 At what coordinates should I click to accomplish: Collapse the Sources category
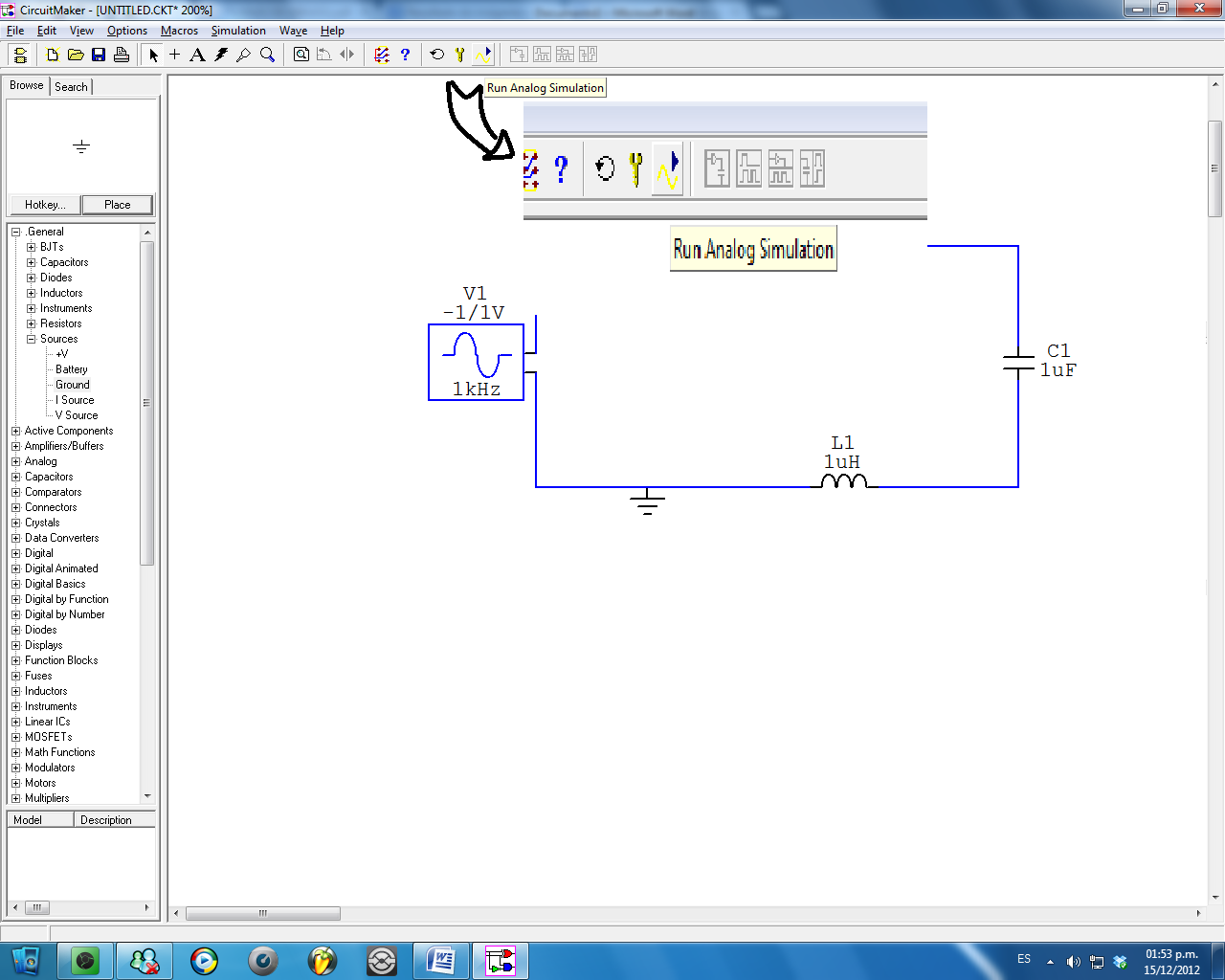pos(31,339)
